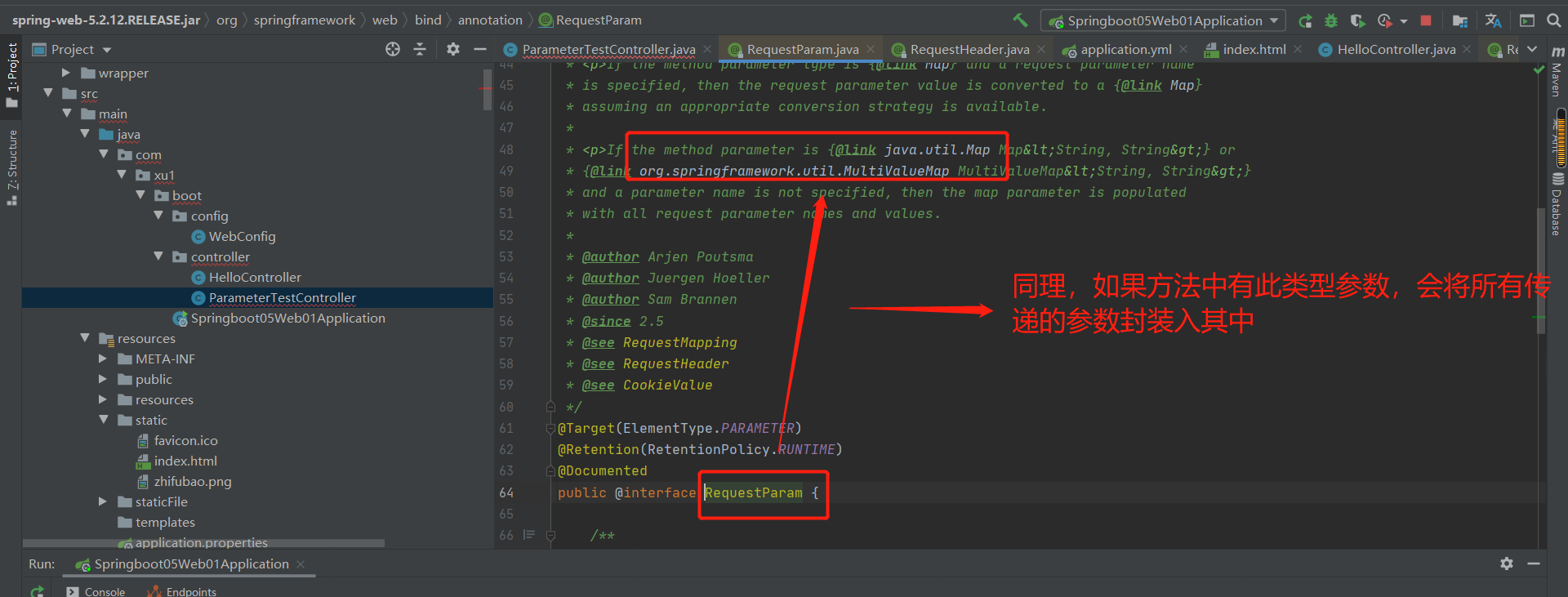The image size is (1568, 597).
Task: Expand the staticFile folder
Action: pos(103,501)
